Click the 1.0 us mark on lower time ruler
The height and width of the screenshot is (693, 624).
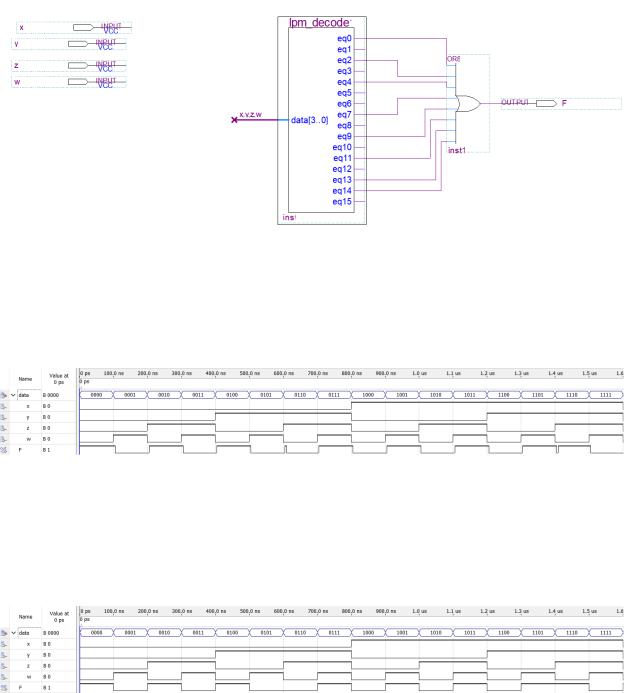tap(419, 611)
